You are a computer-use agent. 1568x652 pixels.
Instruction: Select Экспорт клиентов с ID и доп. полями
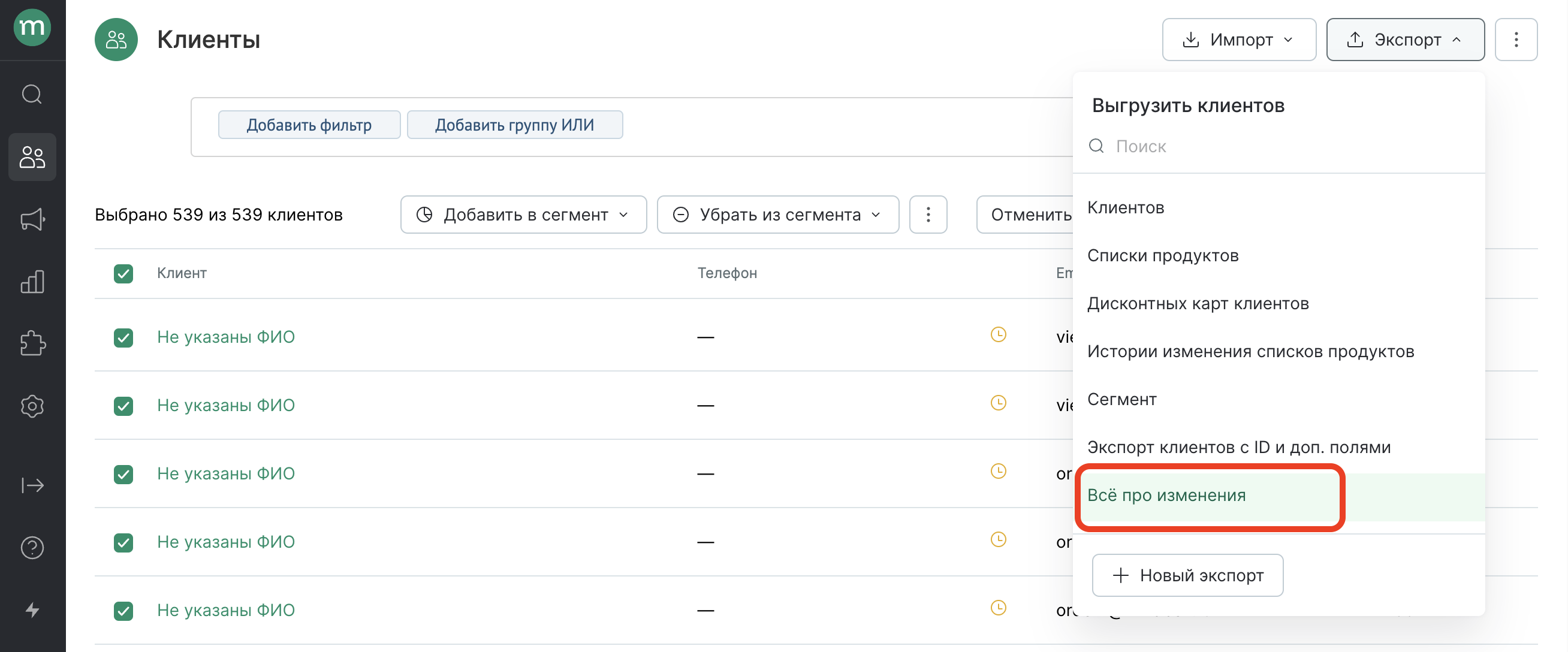tap(1278, 447)
